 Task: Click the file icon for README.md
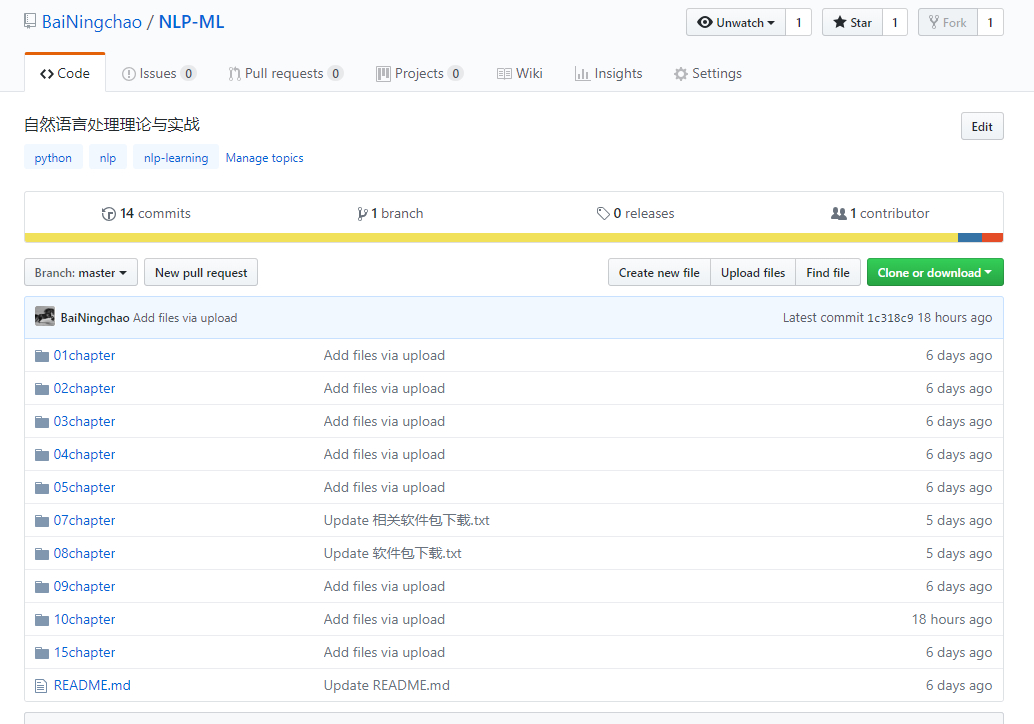point(41,686)
